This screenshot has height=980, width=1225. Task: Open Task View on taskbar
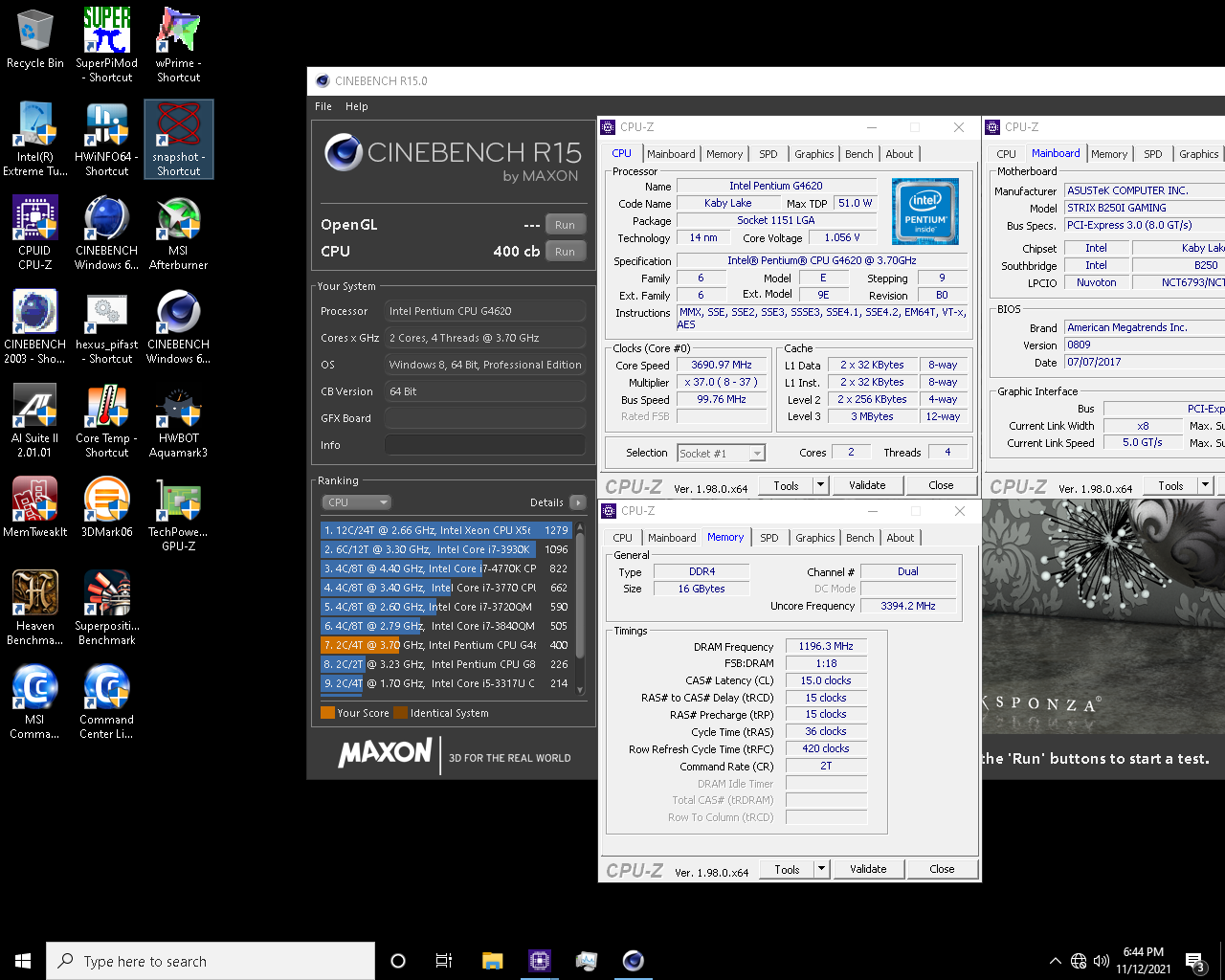[444, 961]
